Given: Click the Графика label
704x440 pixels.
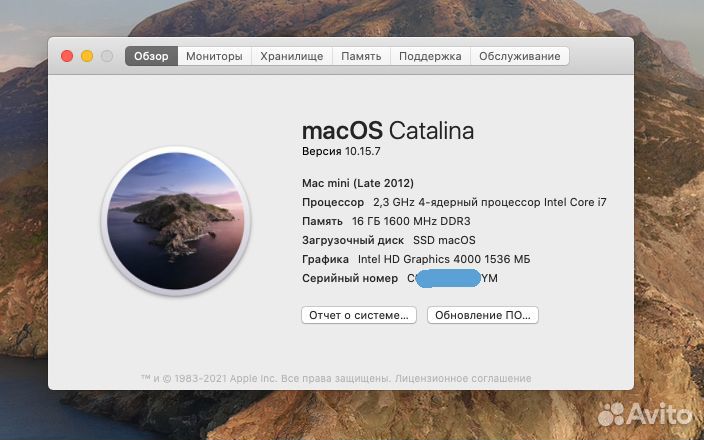Looking at the screenshot, I should 325,259.
